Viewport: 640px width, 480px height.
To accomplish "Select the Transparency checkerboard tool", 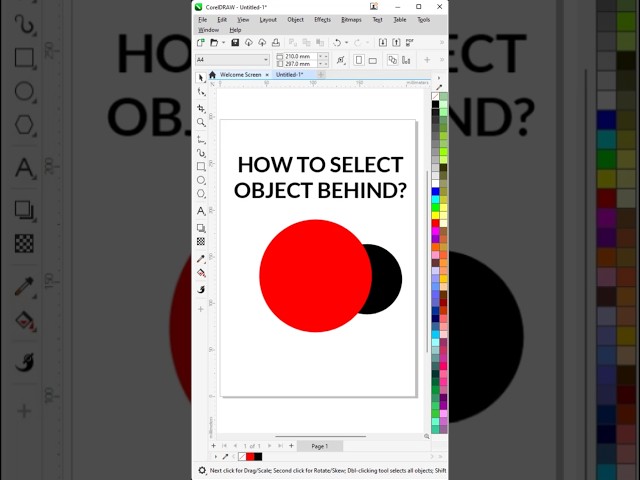I will click(201, 242).
